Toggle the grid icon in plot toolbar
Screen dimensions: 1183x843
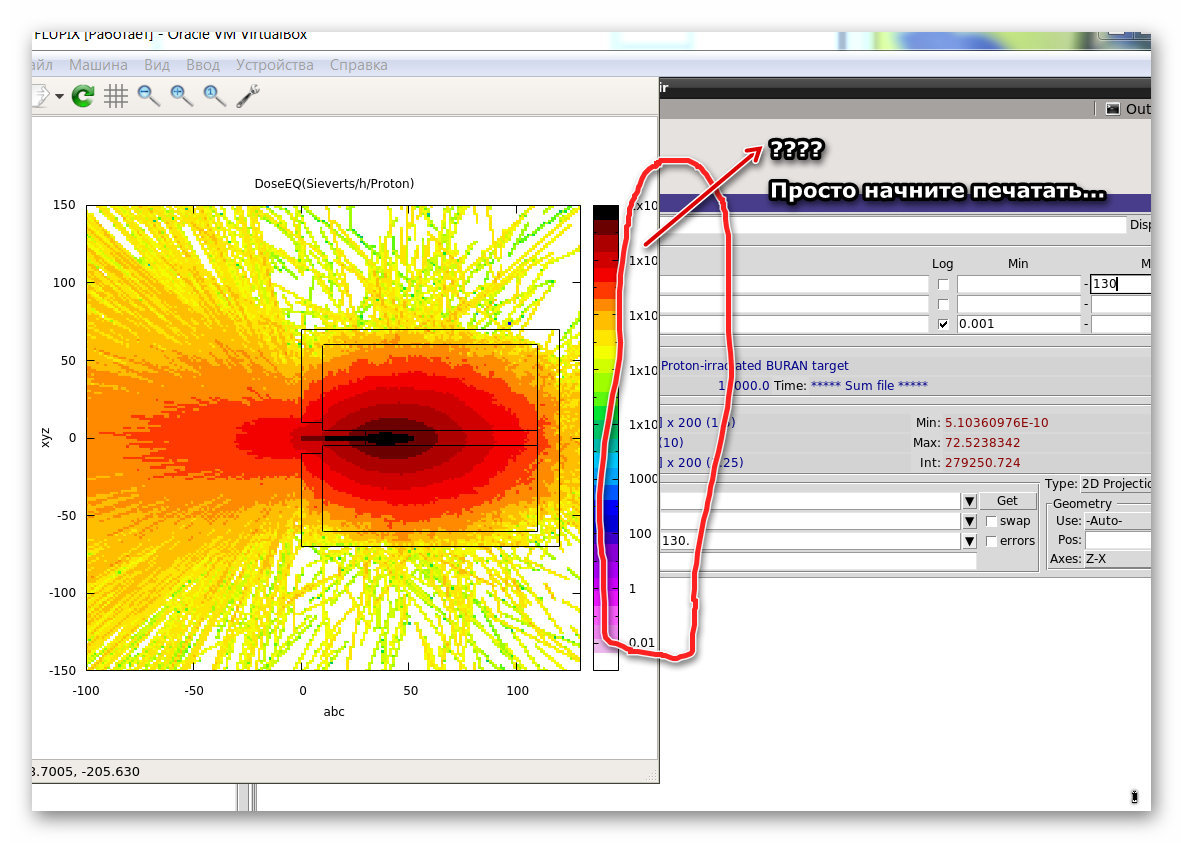click(x=115, y=96)
